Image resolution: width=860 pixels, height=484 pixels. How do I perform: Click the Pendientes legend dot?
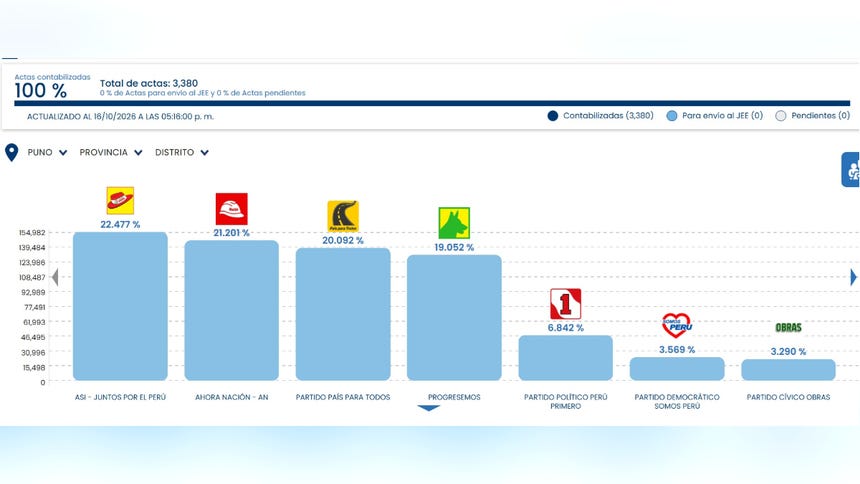point(781,116)
